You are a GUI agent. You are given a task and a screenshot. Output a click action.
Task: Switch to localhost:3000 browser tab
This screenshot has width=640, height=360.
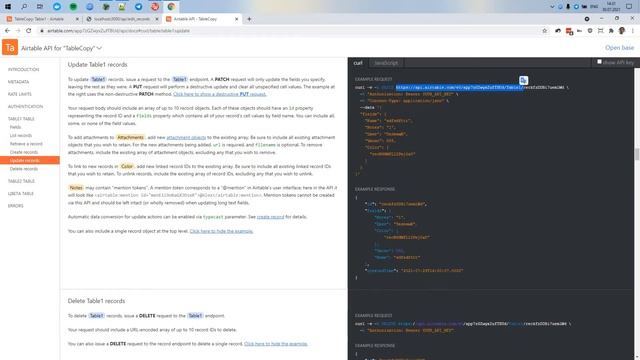pos(122,19)
